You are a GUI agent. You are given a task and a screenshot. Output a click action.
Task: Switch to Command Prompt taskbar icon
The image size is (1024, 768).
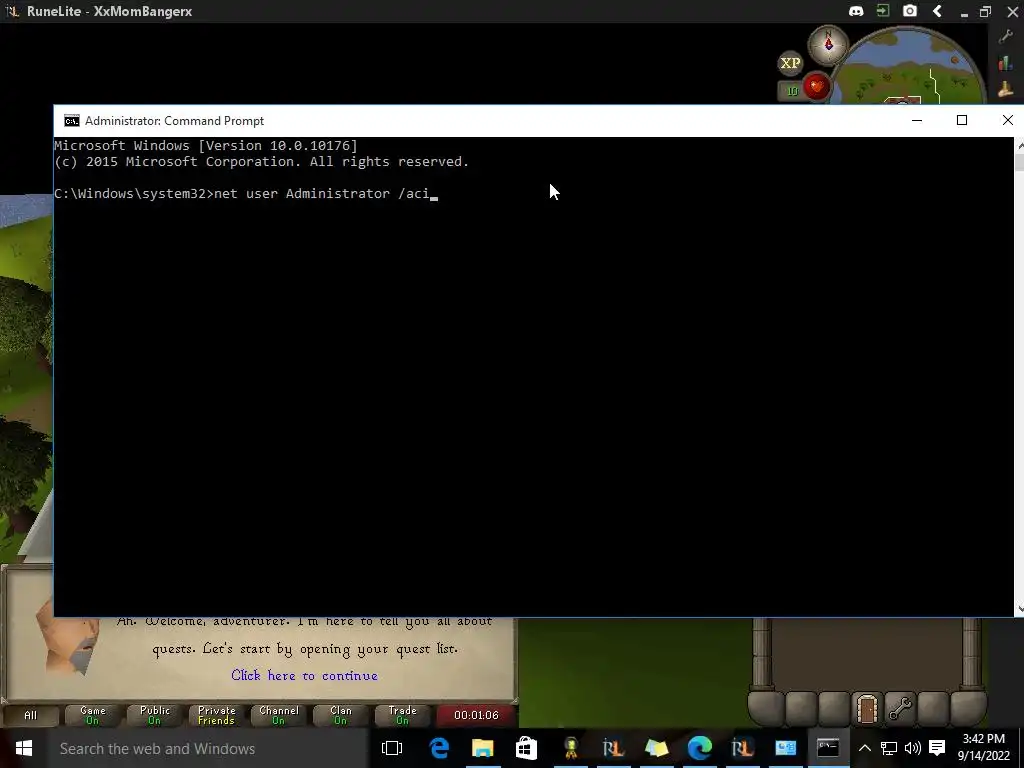coord(828,748)
